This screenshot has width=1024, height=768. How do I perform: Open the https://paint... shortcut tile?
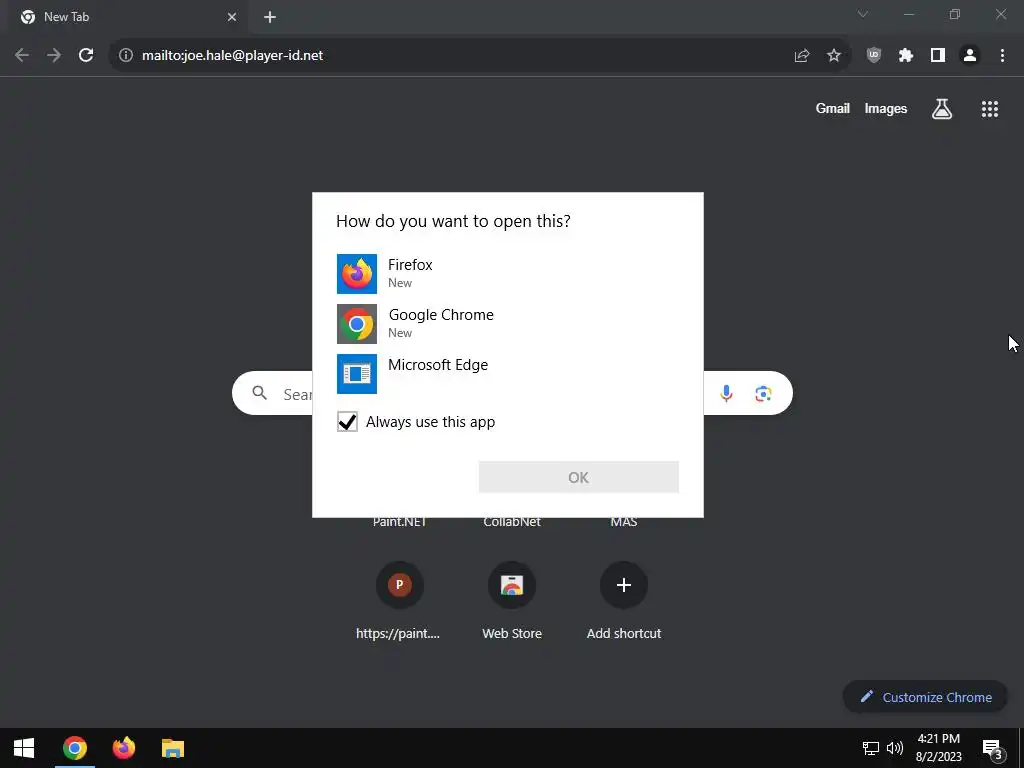tap(399, 601)
